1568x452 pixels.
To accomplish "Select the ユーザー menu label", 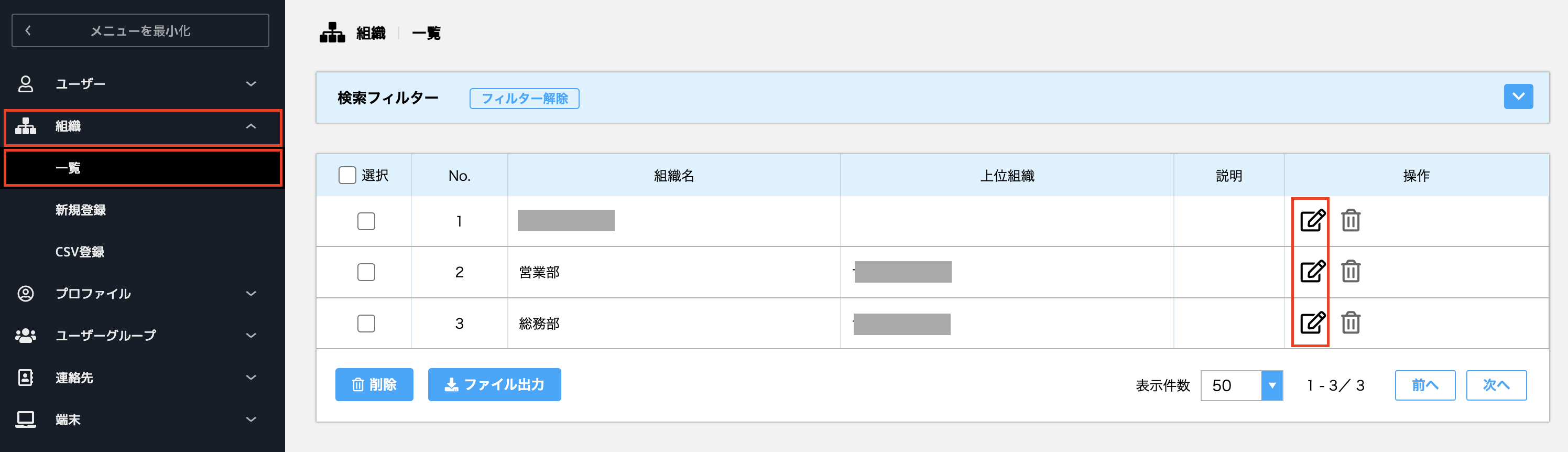I will click(80, 84).
